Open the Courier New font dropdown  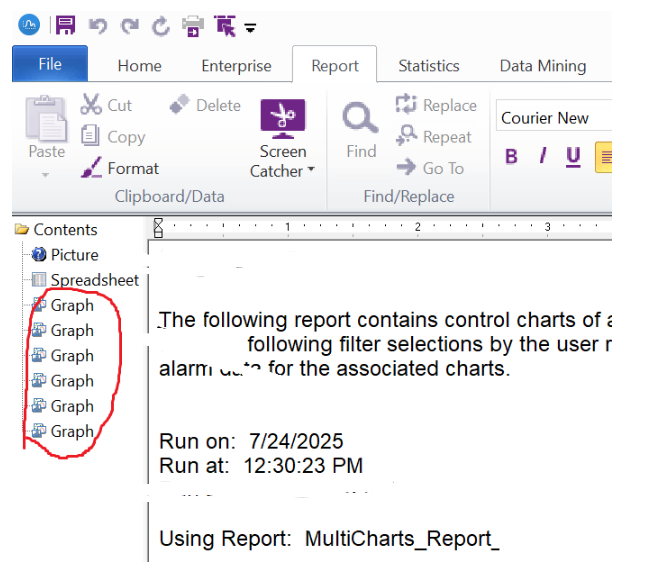(553, 118)
